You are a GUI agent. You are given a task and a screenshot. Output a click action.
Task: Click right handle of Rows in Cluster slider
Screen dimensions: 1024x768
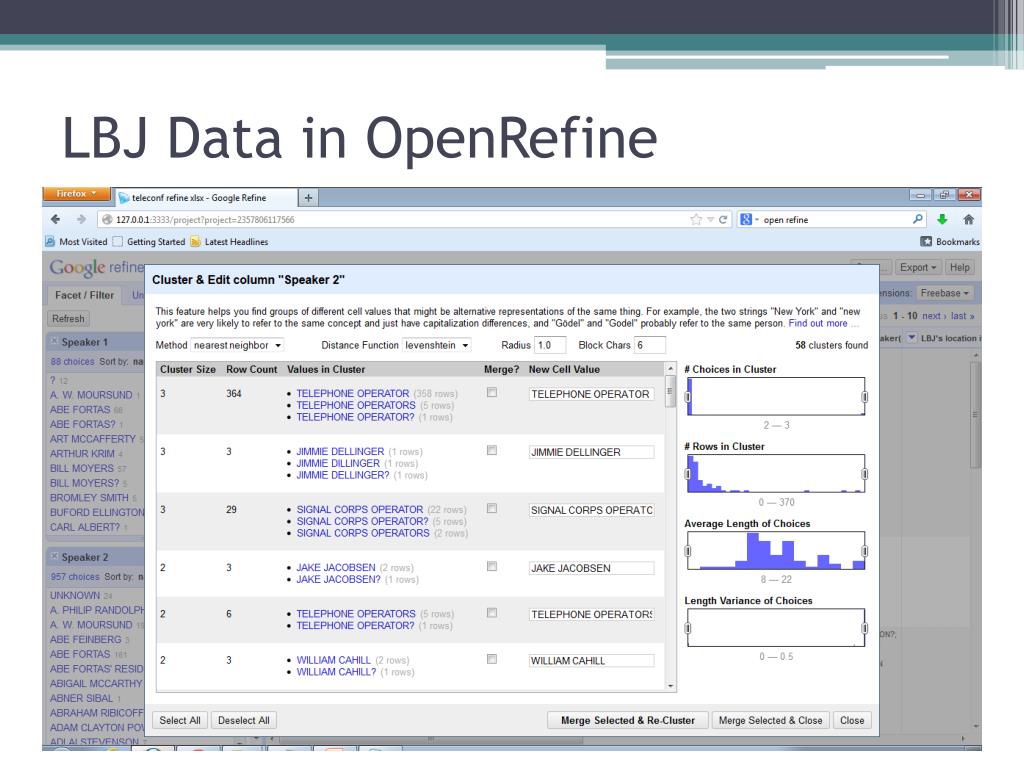(864, 473)
